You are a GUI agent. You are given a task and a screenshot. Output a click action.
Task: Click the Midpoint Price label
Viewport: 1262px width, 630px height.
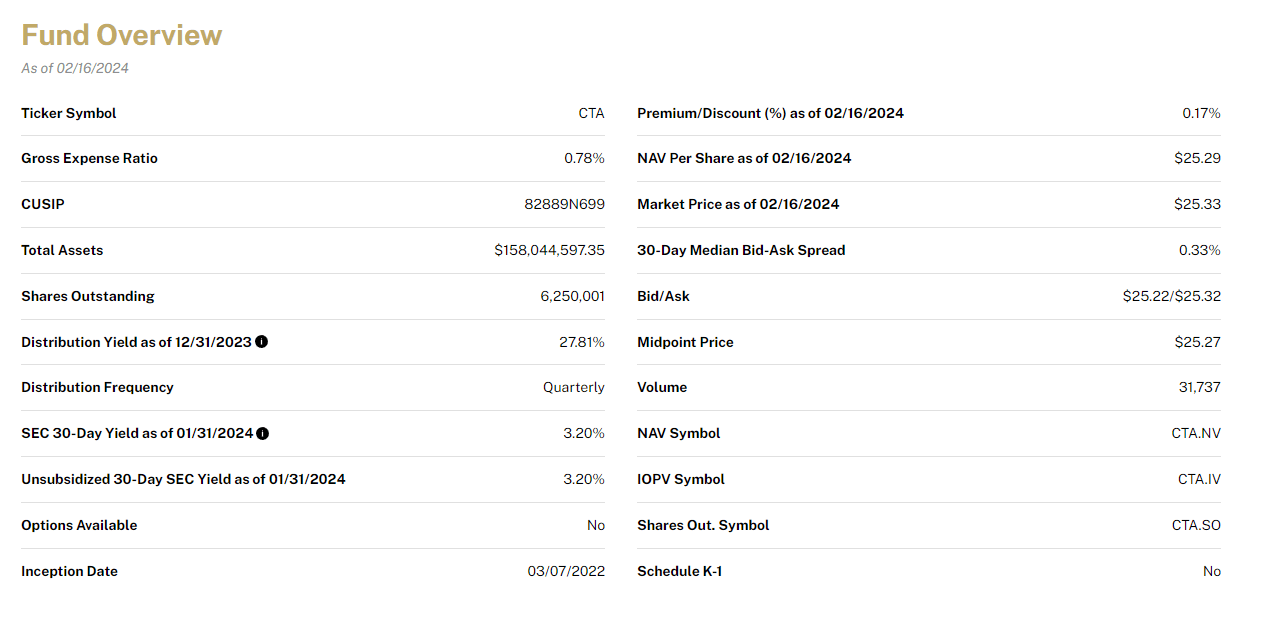tap(686, 342)
